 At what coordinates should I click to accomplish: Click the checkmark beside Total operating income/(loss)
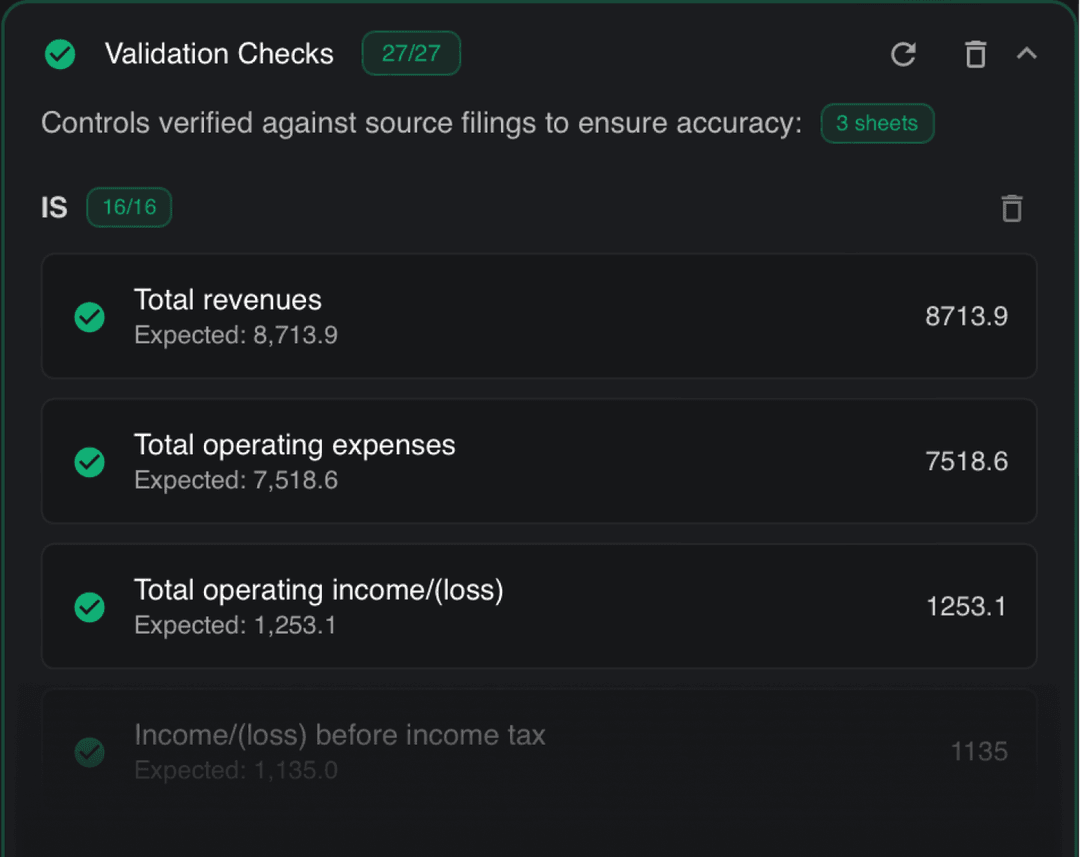[x=89, y=607]
